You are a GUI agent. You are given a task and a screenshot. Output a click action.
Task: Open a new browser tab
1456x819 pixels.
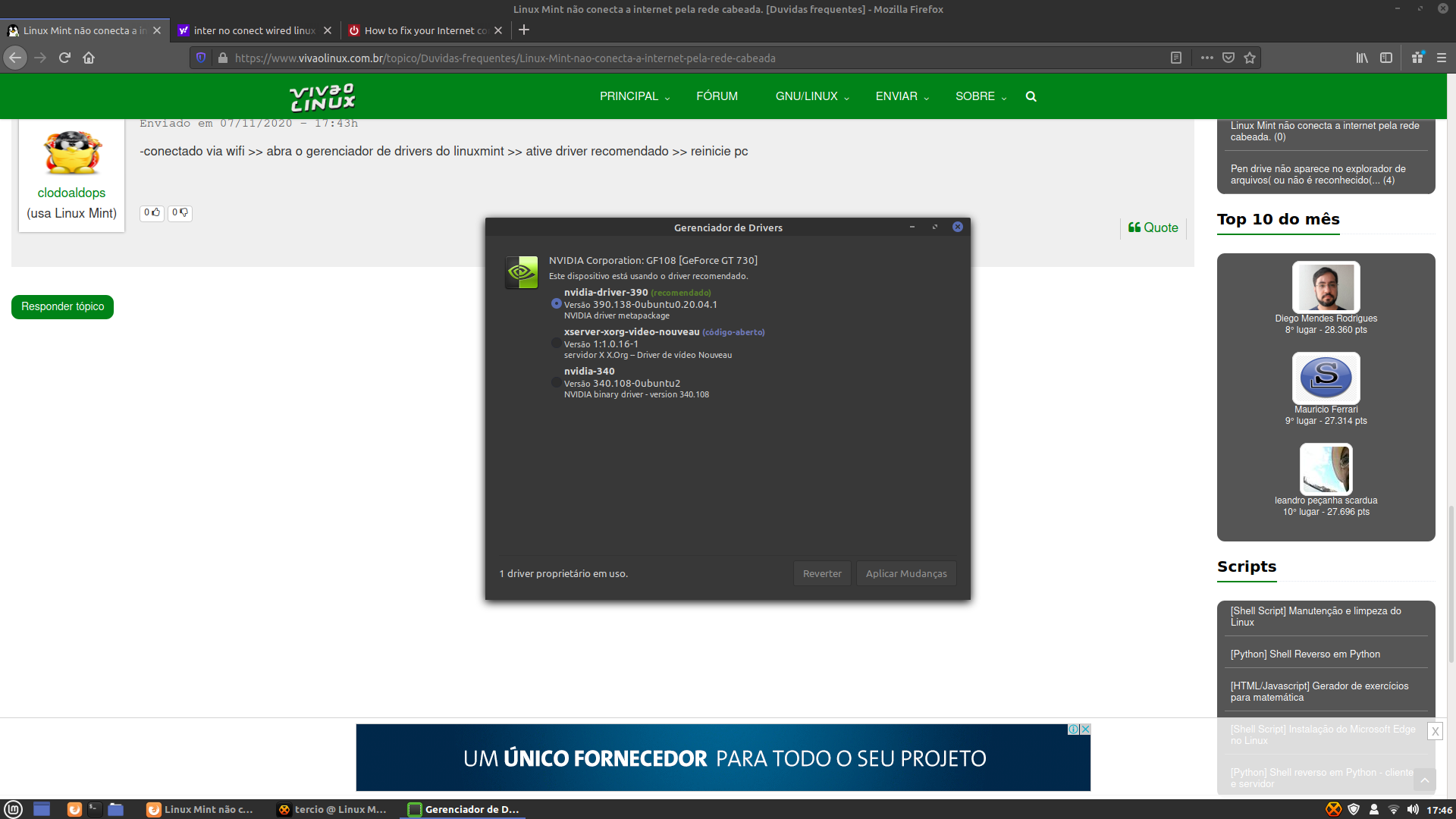click(524, 30)
